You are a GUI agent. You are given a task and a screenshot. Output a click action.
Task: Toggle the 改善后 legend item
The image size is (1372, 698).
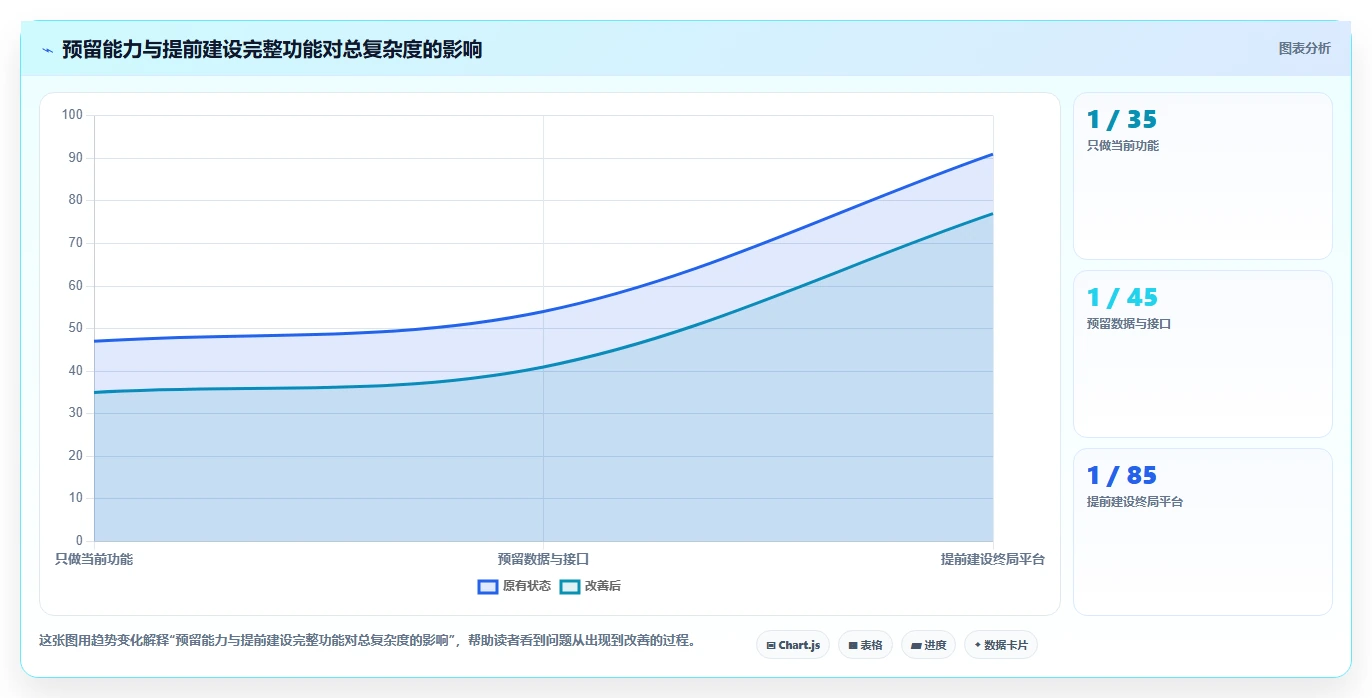[590, 586]
